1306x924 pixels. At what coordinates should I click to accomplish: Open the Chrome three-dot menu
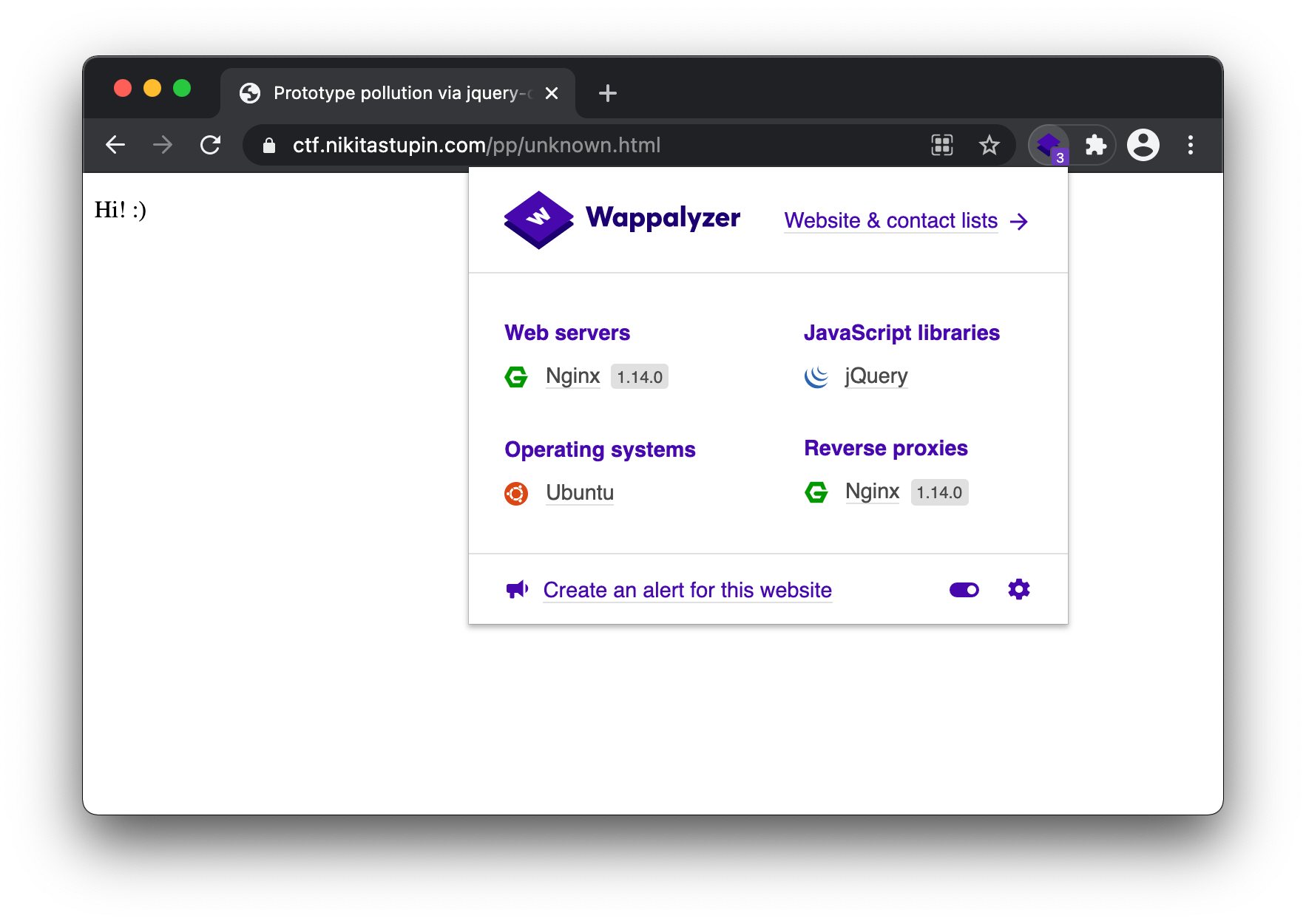(x=1191, y=145)
